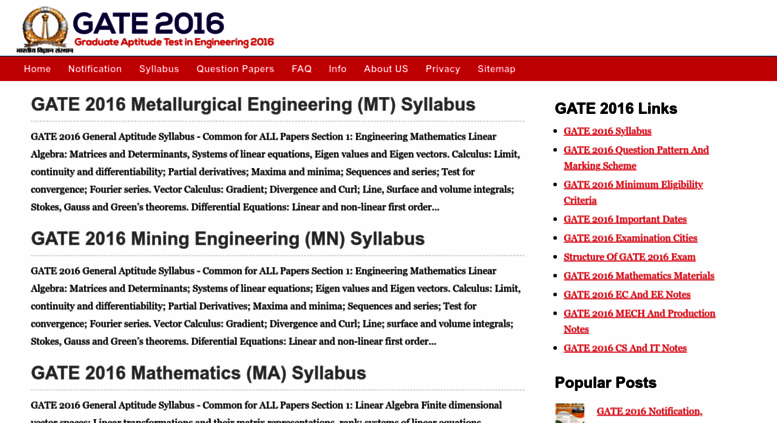The height and width of the screenshot is (423, 777).
Task: Open the Home menu item
Action: click(x=37, y=69)
